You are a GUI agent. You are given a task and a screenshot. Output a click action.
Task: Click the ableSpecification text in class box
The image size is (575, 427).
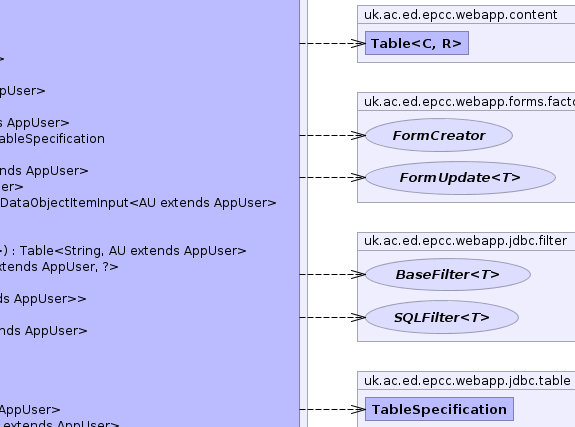[52, 139]
